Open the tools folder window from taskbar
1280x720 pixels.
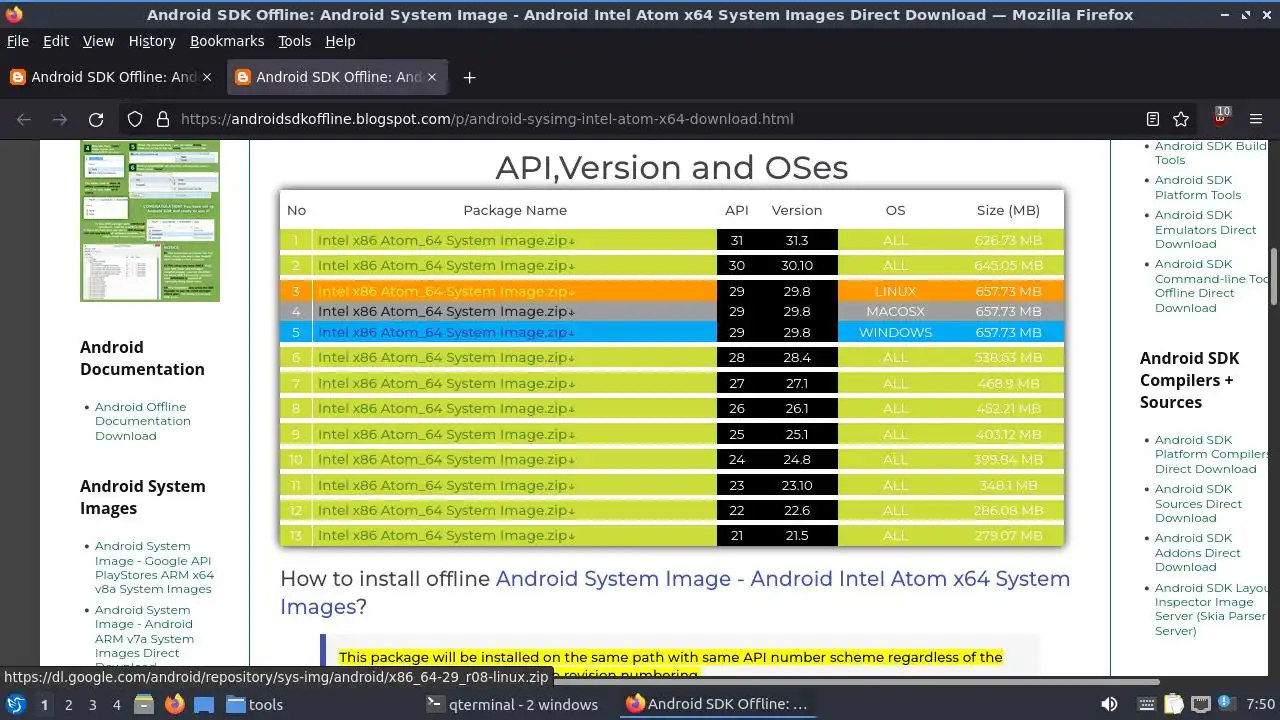255,704
